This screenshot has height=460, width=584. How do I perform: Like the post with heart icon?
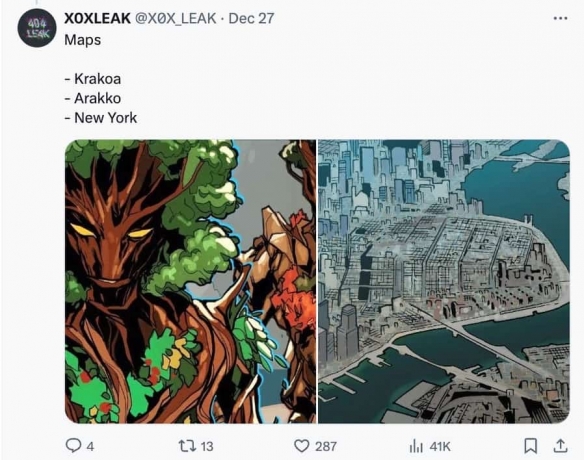[302, 446]
